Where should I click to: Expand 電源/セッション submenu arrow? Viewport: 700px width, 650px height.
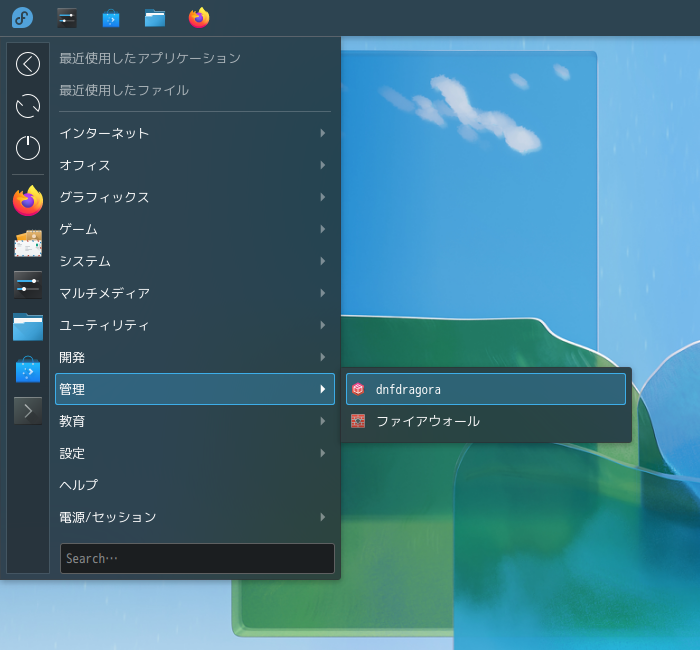[323, 517]
